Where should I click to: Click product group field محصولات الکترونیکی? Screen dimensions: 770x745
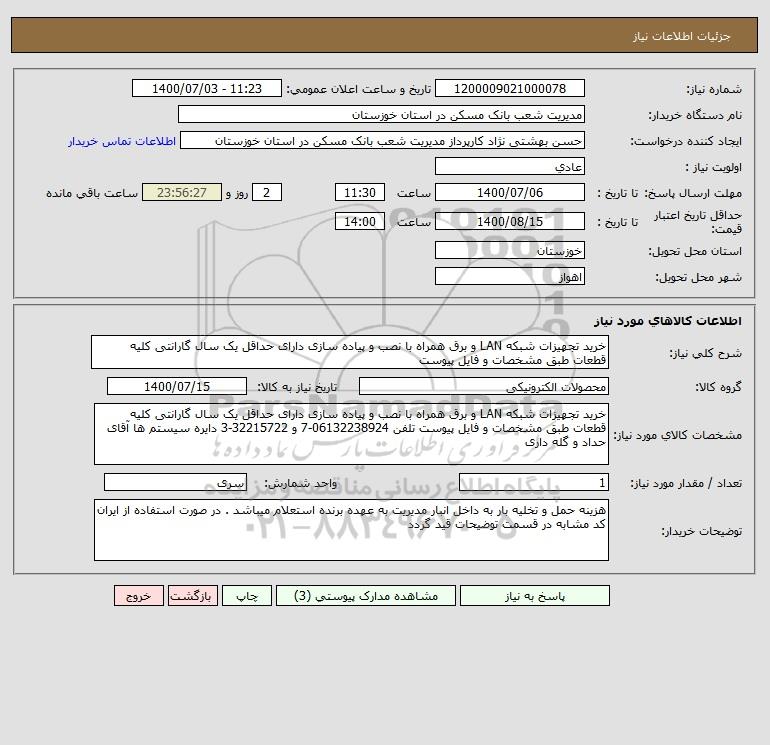(x=484, y=386)
